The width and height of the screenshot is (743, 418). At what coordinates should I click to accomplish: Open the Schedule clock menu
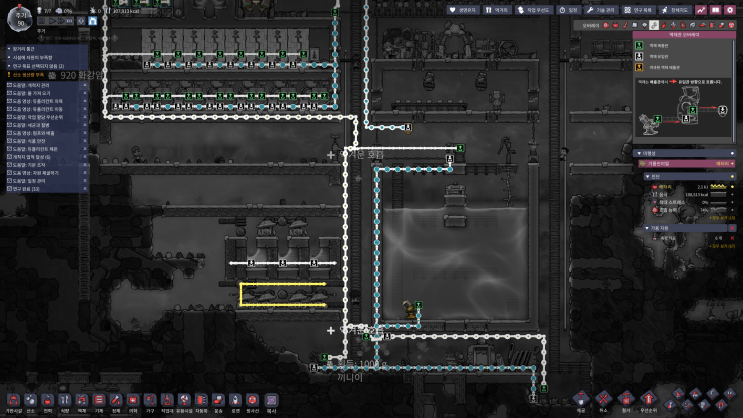tap(568, 10)
